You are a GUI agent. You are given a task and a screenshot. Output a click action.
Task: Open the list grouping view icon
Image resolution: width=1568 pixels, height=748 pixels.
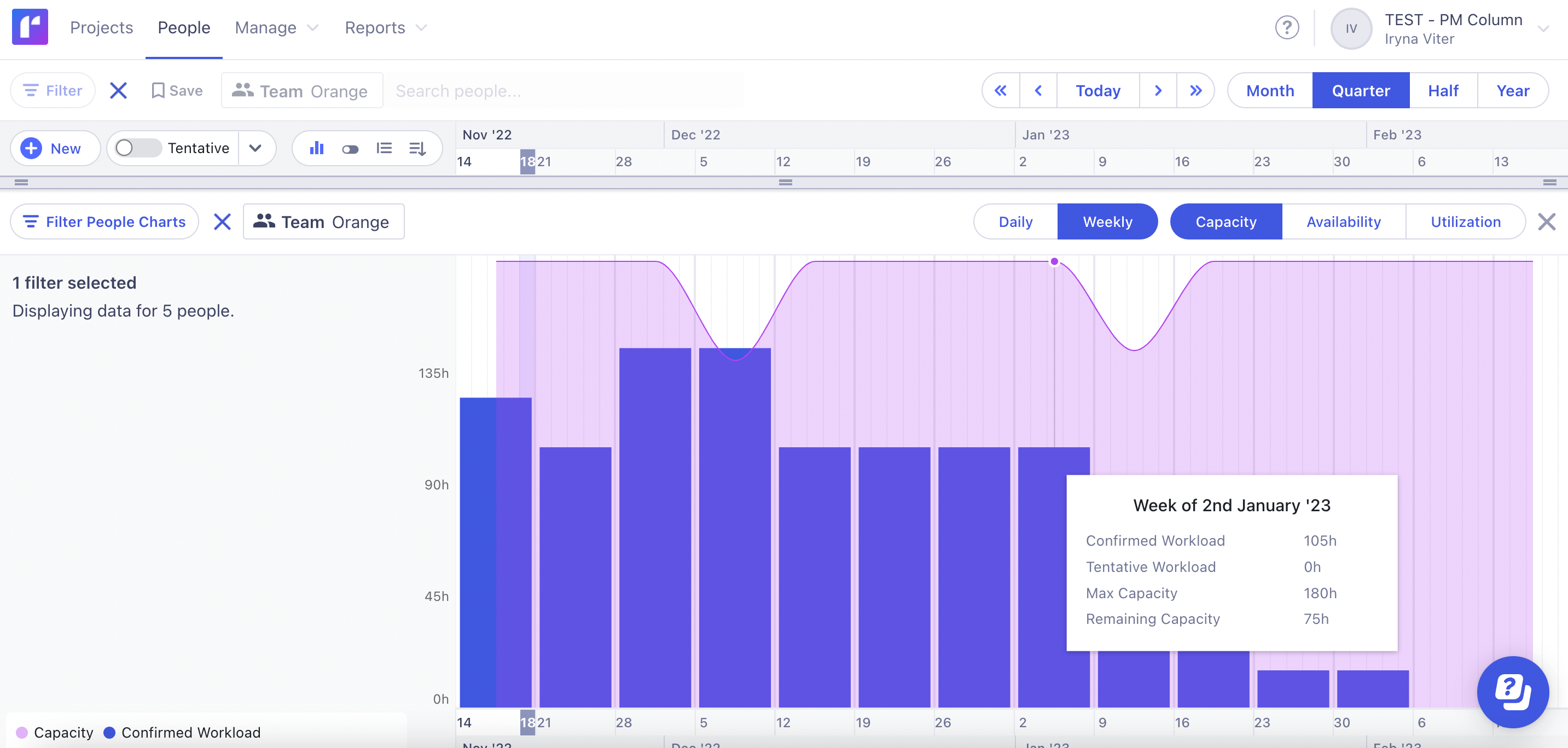(384, 148)
